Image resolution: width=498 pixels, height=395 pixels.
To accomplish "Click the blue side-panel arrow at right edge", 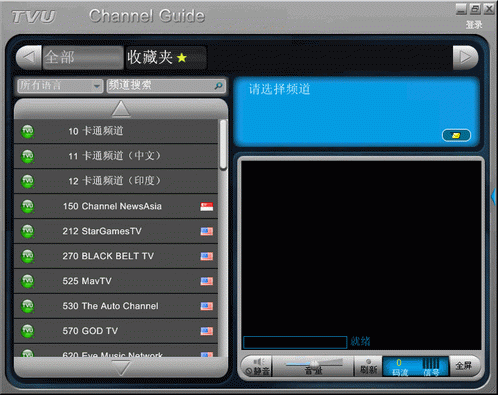I will [x=494, y=196].
